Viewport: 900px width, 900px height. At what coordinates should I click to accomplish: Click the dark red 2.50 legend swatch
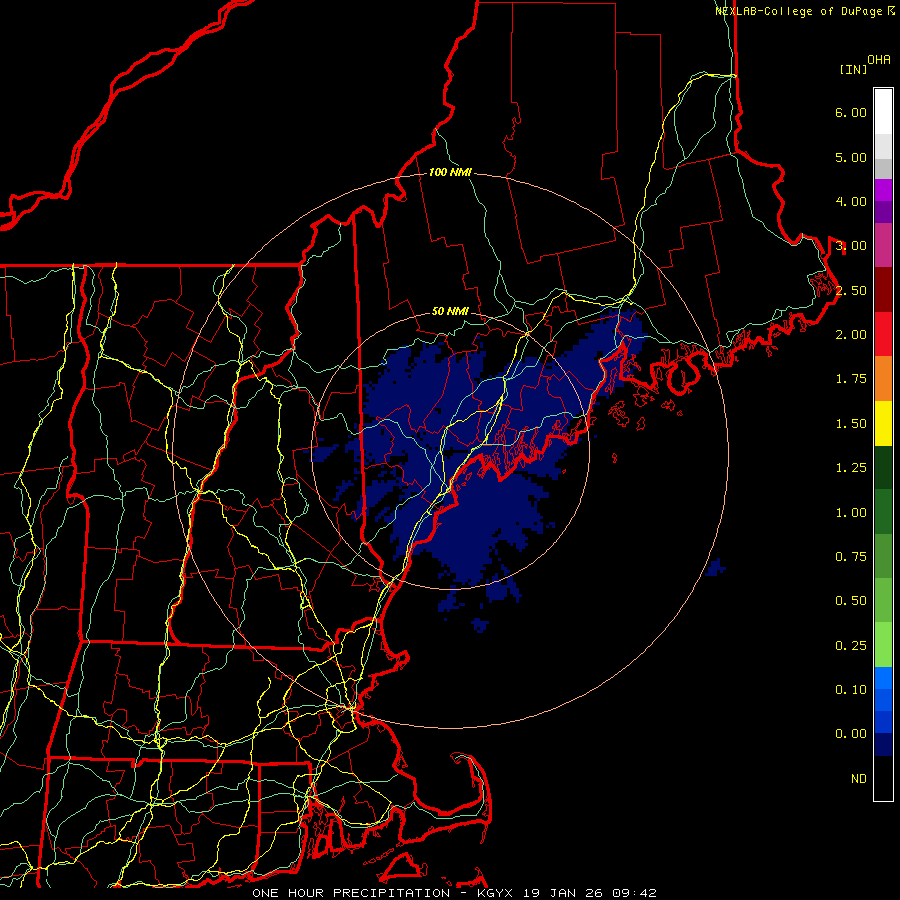(x=883, y=290)
